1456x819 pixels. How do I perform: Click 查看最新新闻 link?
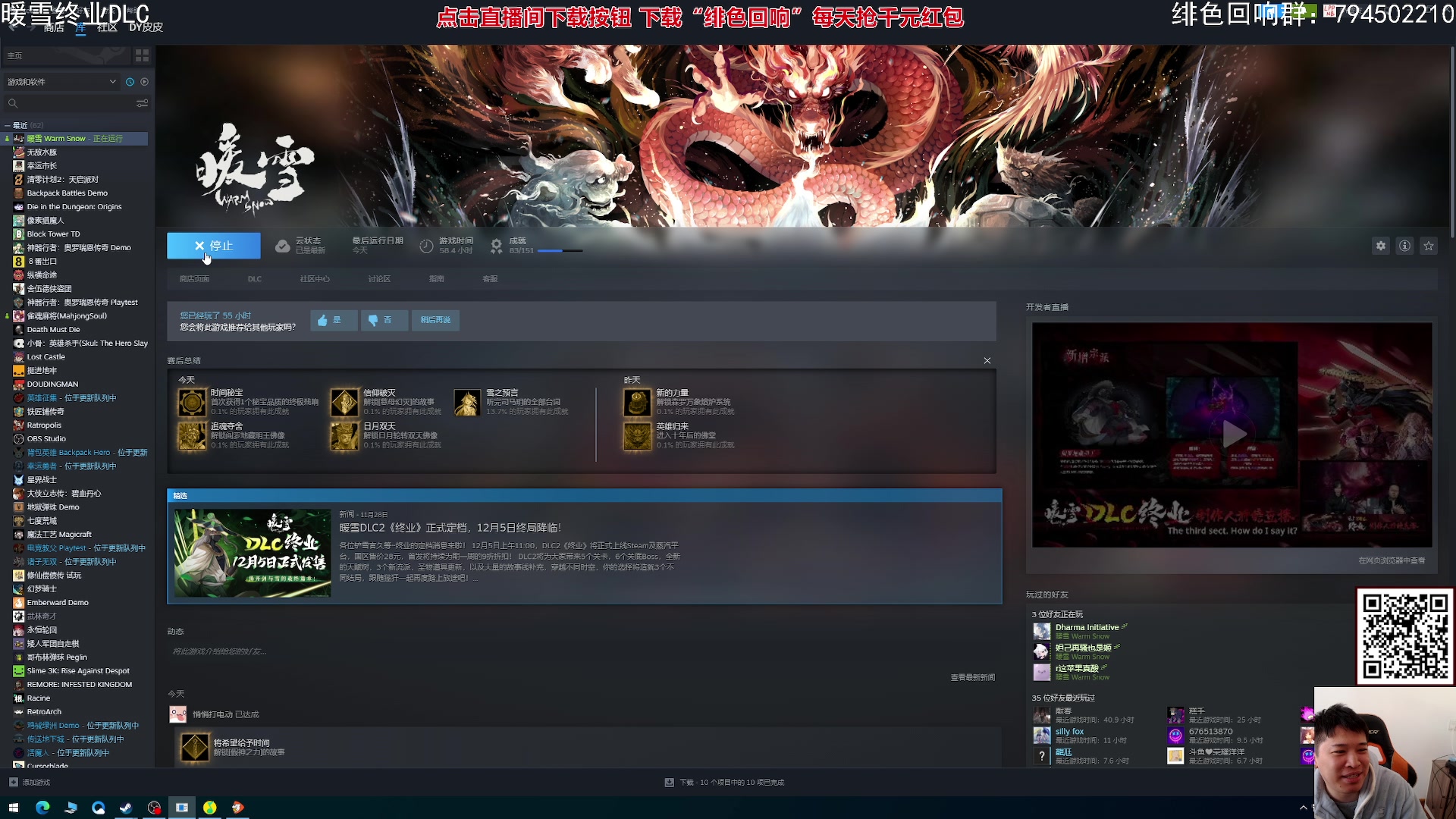973,677
